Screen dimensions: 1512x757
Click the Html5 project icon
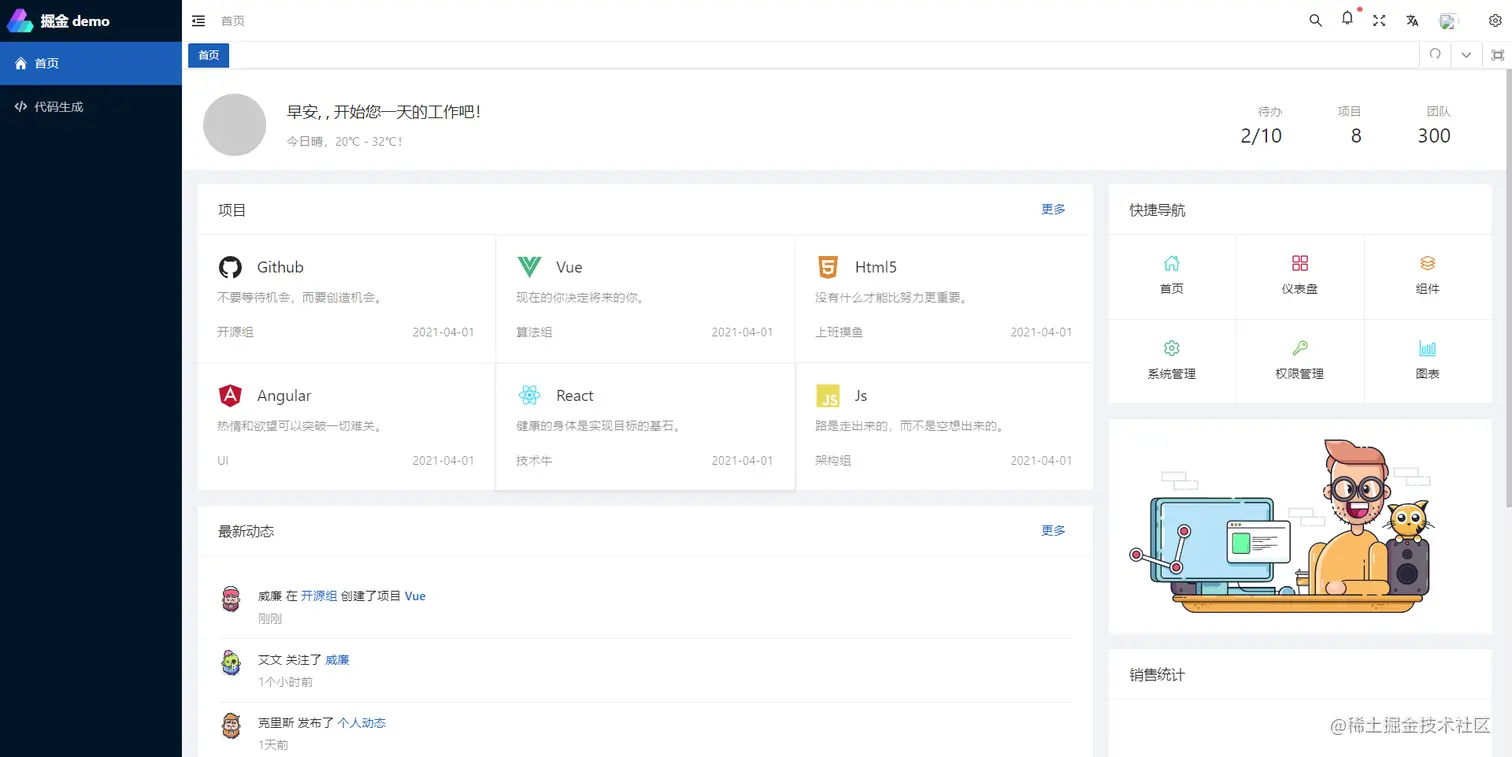tap(828, 267)
